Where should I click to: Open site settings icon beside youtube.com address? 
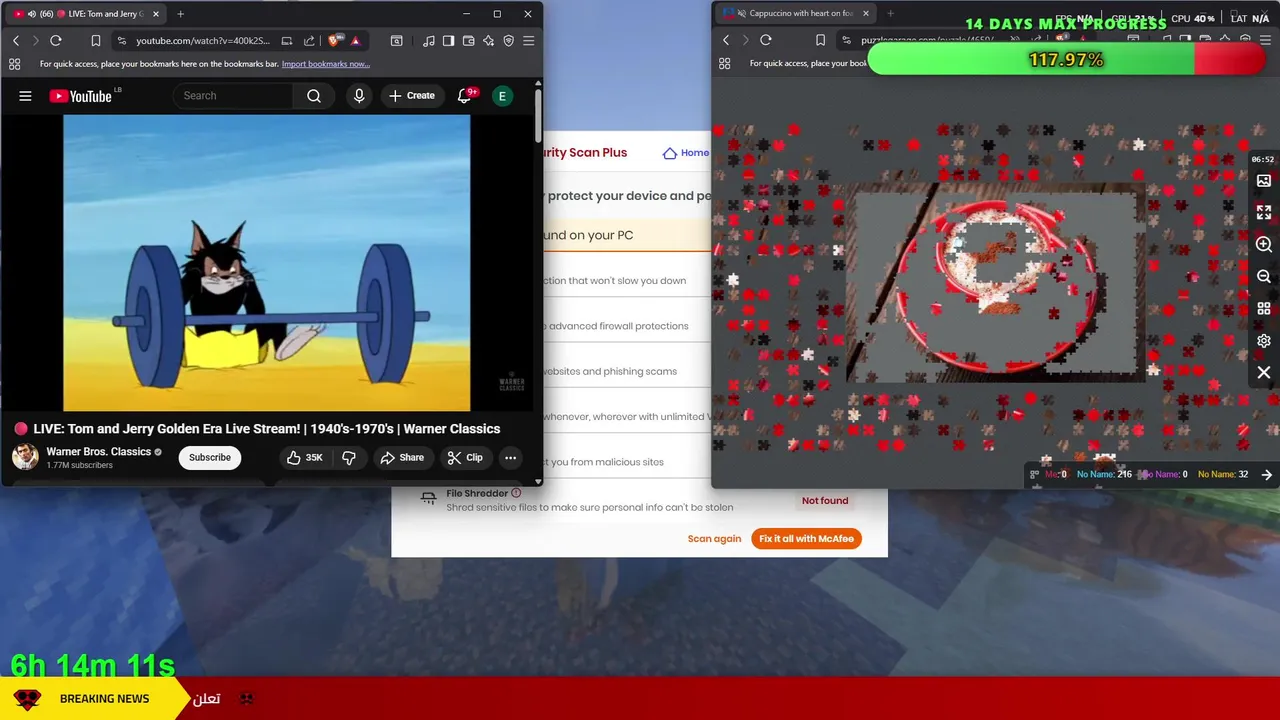coord(122,41)
